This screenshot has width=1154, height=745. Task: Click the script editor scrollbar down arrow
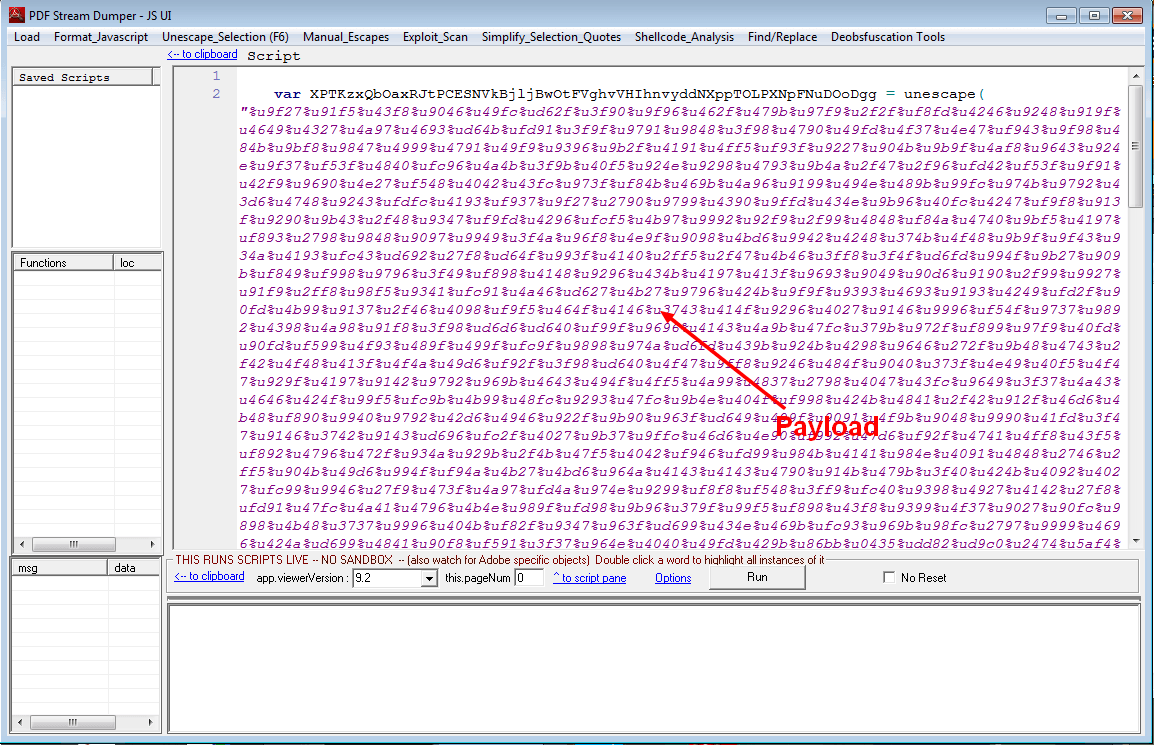tap(1134, 540)
